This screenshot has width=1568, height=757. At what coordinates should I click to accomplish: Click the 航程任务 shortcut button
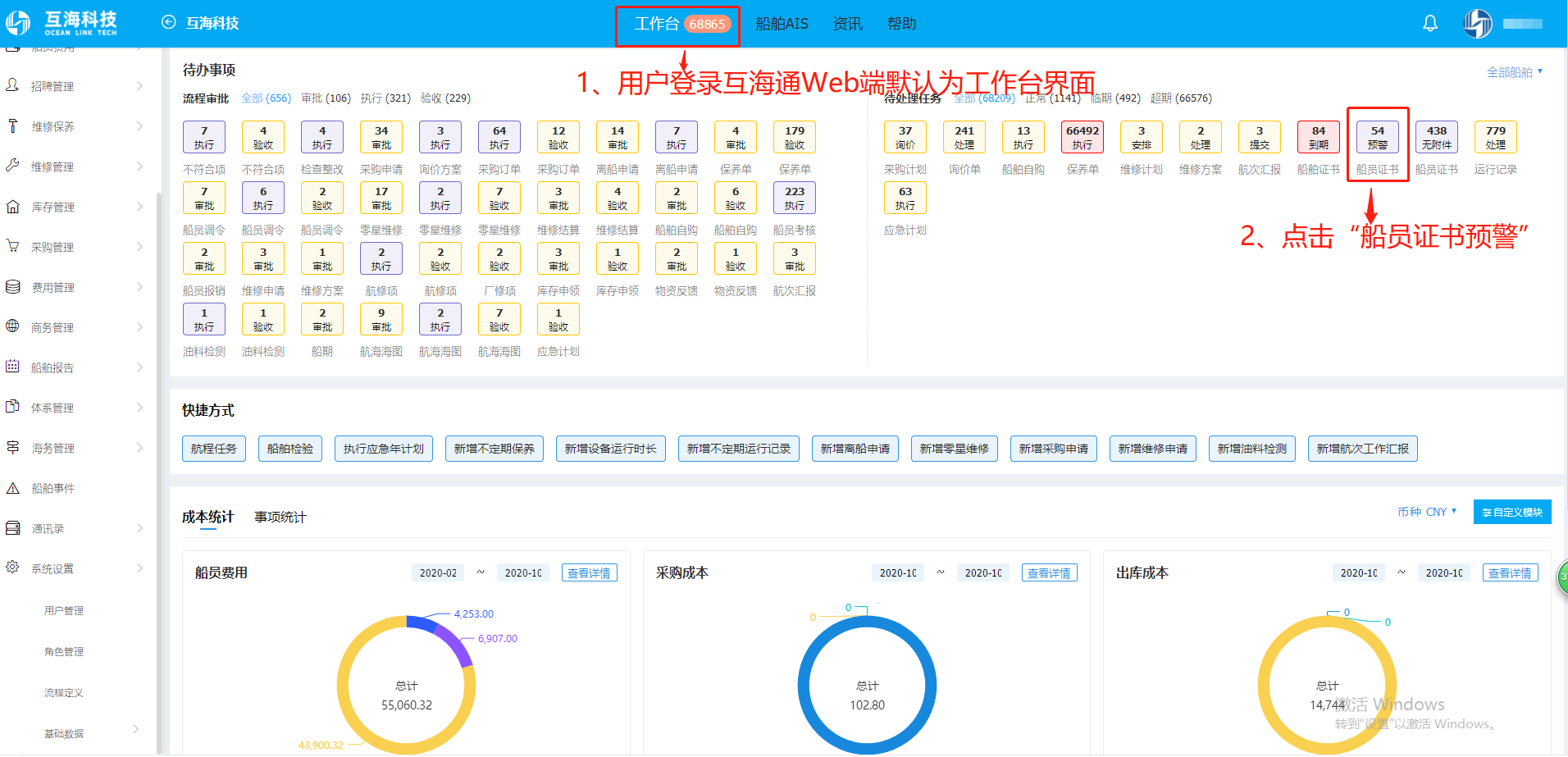[214, 449]
